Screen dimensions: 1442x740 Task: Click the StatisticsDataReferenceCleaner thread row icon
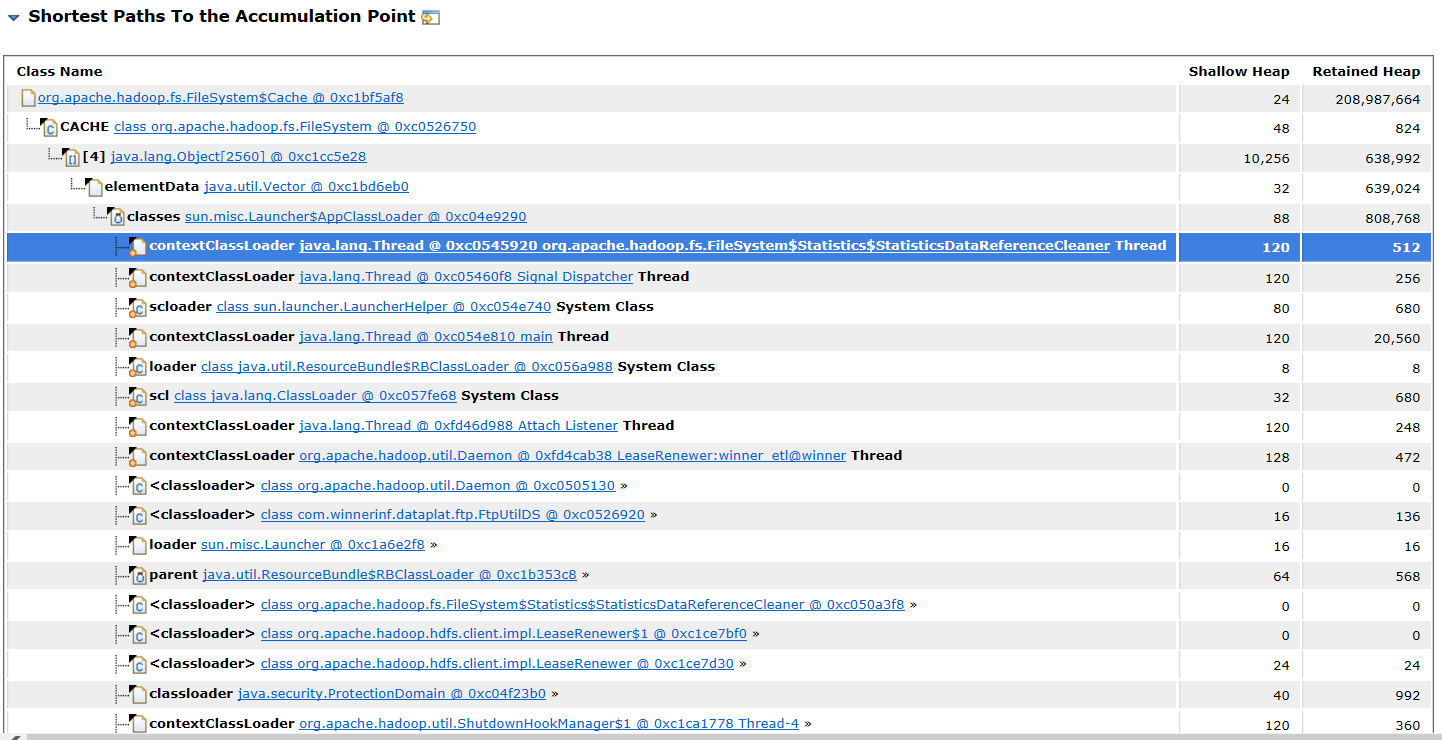[138, 247]
